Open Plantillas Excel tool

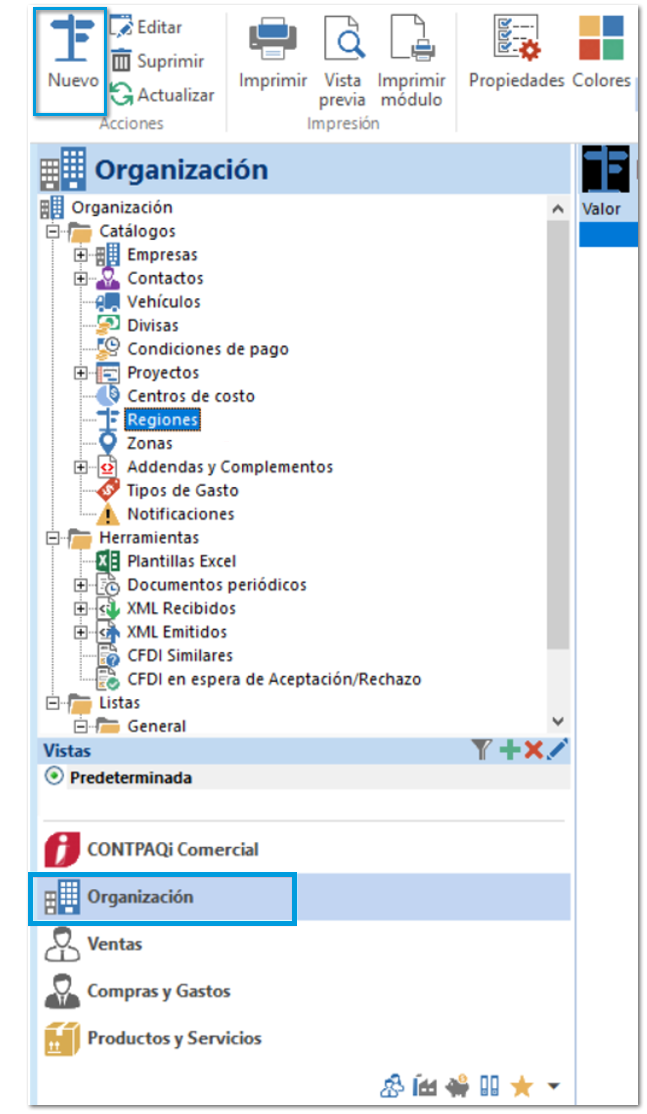[181, 561]
